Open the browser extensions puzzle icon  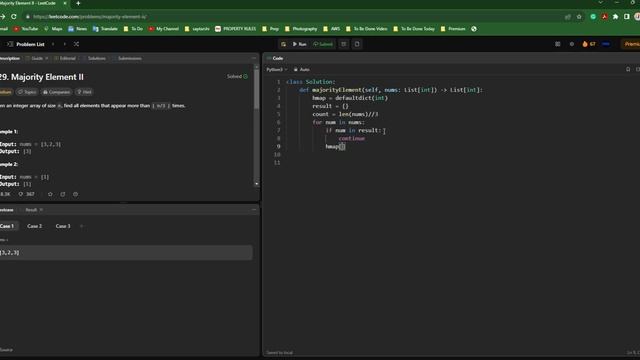(616, 17)
